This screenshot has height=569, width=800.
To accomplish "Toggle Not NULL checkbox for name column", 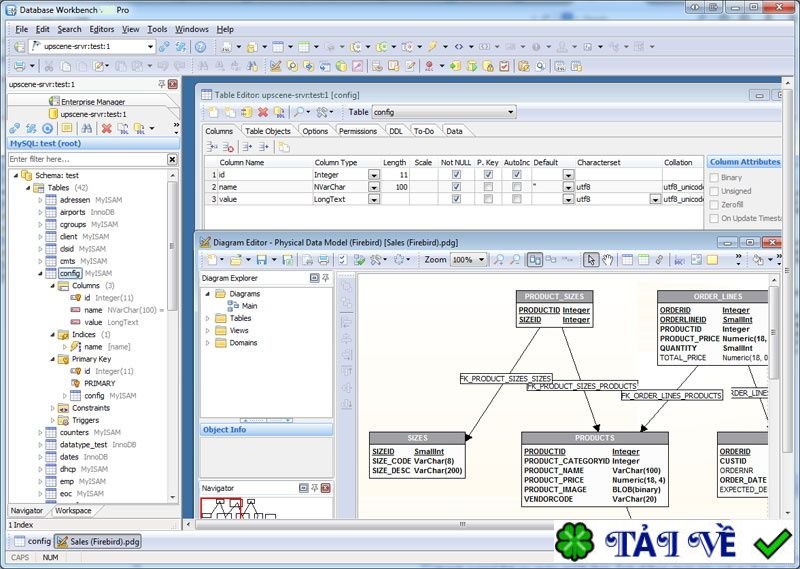I will click(456, 187).
